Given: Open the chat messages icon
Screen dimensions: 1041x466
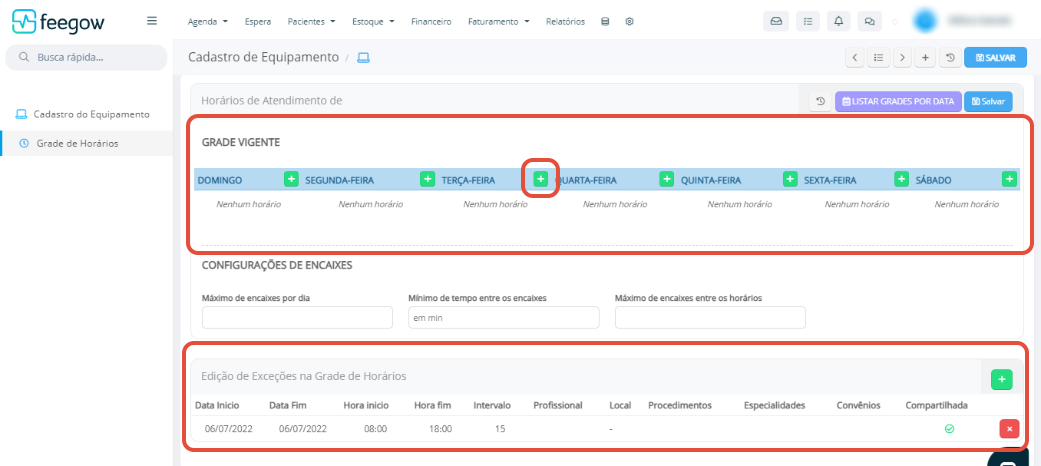Looking at the screenshot, I should pos(870,21).
